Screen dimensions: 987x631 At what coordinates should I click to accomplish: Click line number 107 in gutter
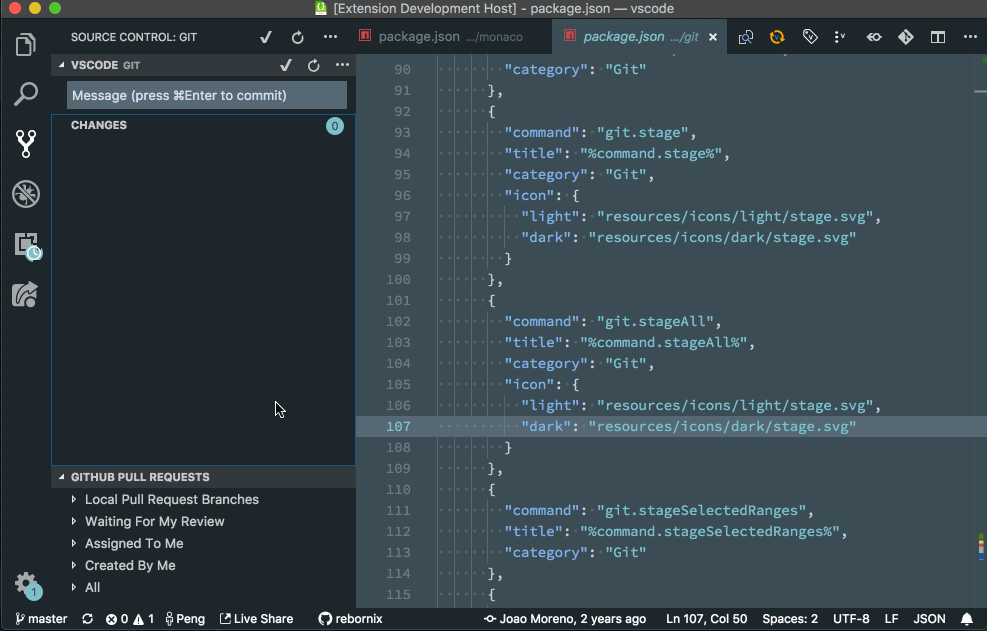[398, 426]
